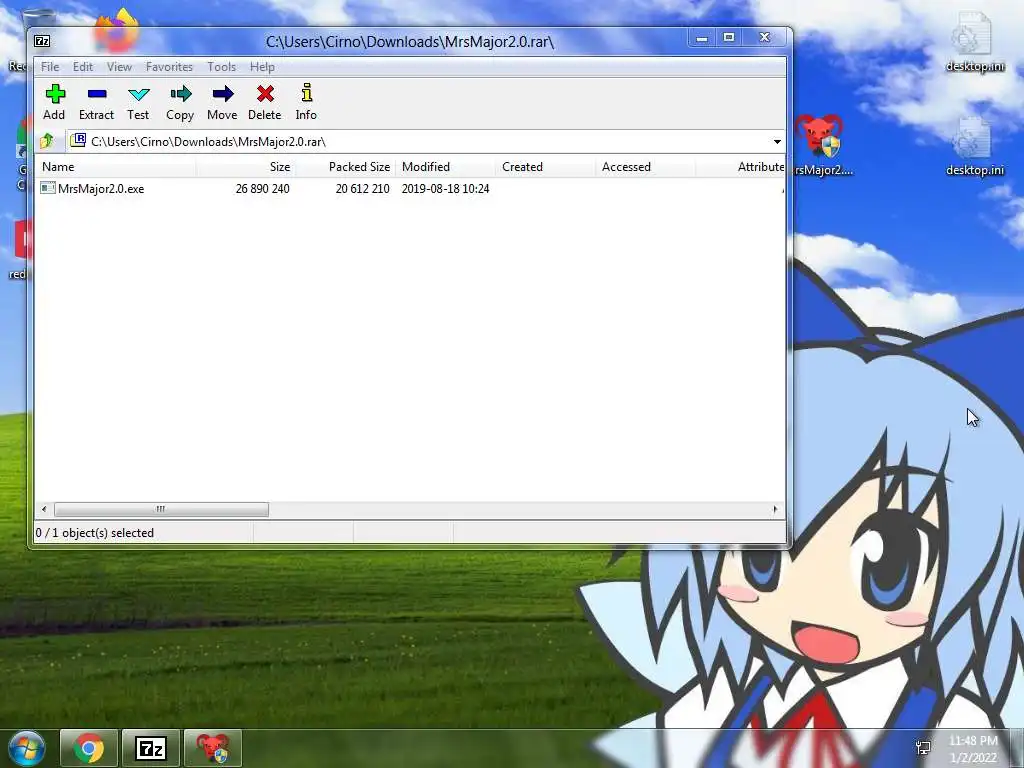Viewport: 1024px width, 768px height.
Task: Switch to 7-Zip taskbar button
Action: (151, 748)
